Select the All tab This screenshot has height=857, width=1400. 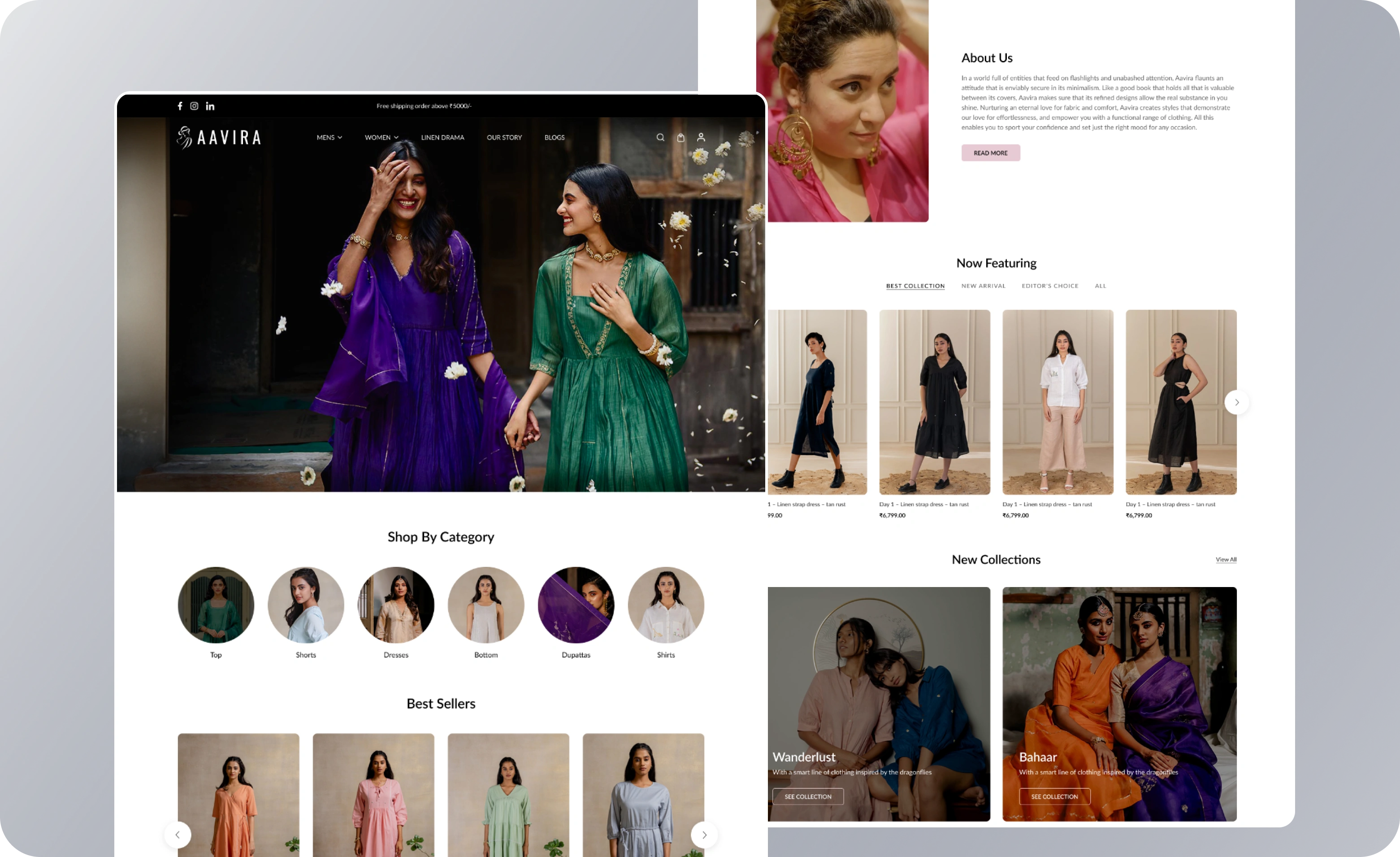pos(1101,286)
